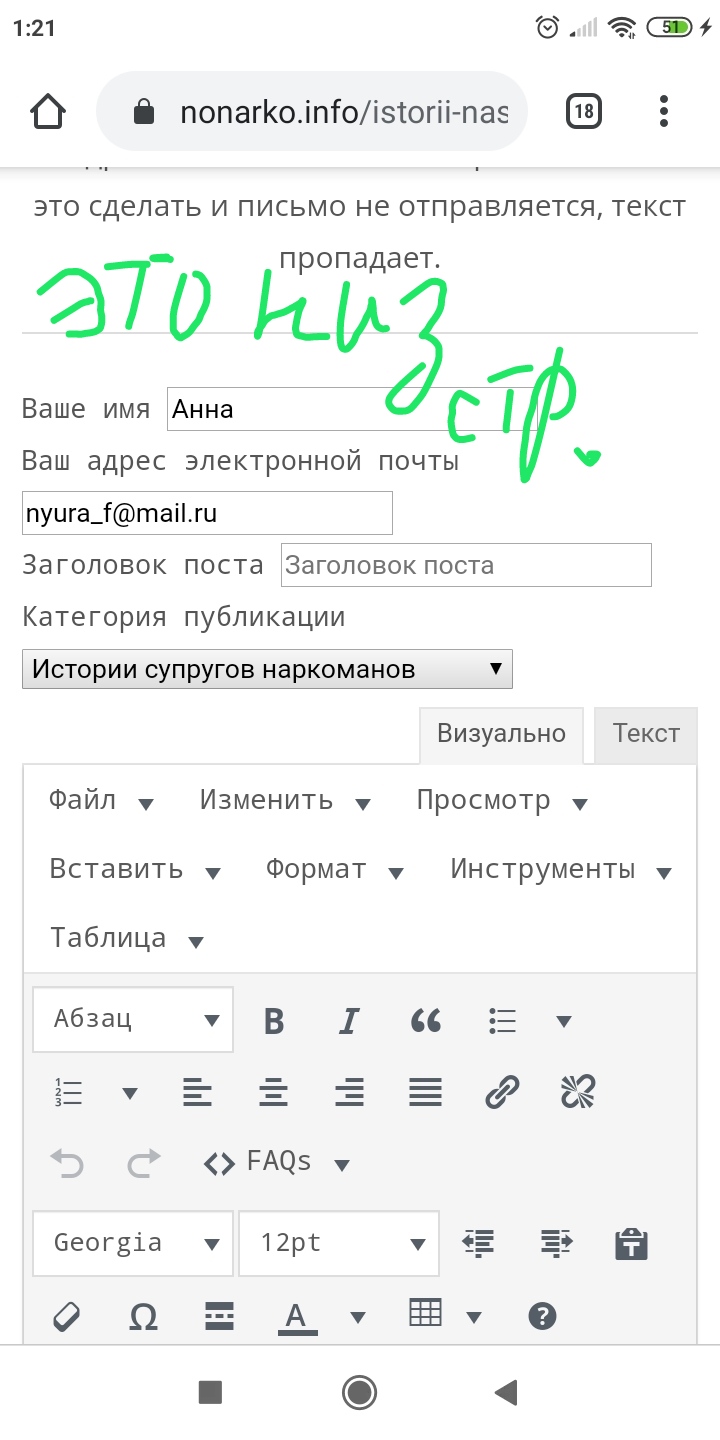
Task: Open text color picker dropdown arrow
Action: [x=357, y=1317]
